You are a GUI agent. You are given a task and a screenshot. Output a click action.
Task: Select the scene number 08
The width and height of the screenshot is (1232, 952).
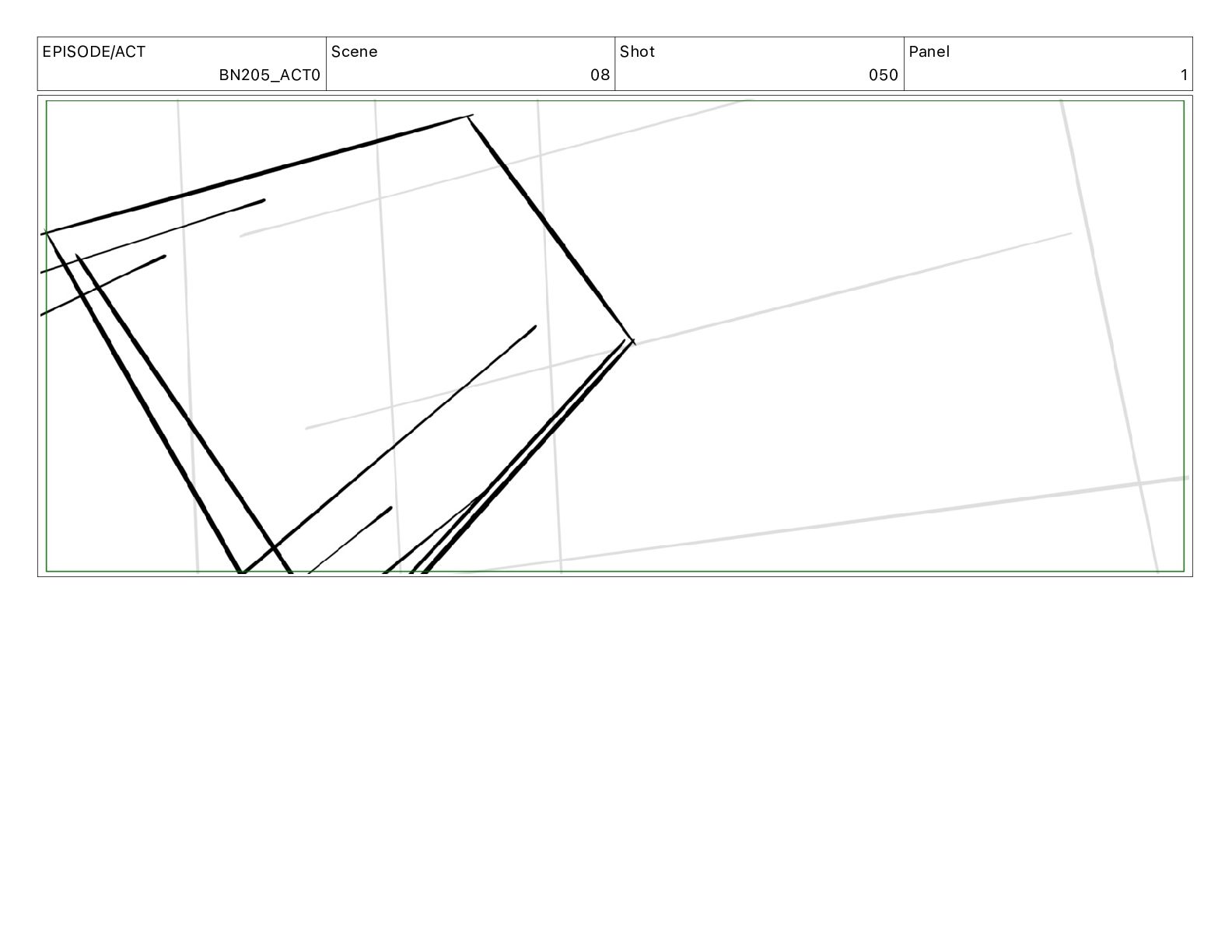600,75
